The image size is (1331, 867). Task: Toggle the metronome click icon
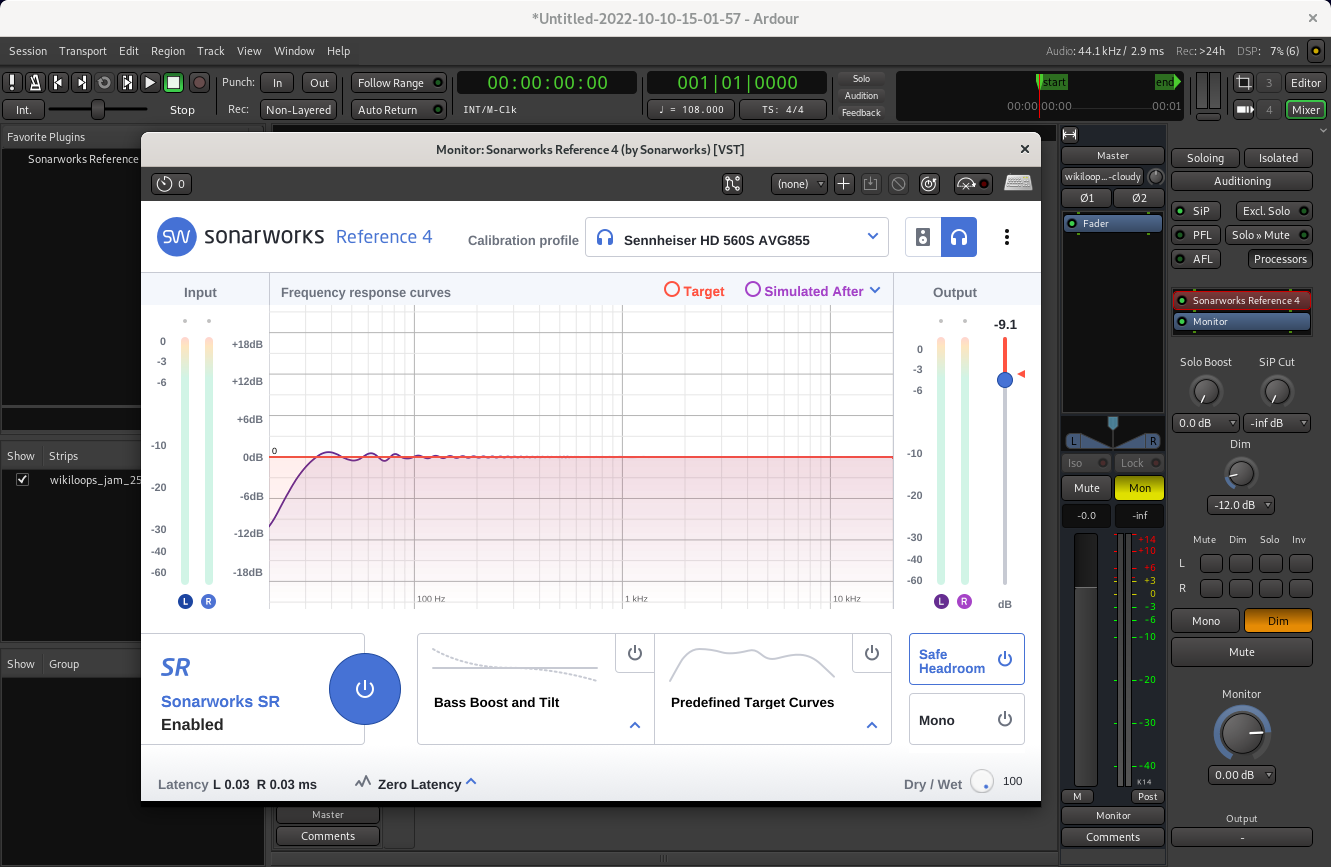(x=35, y=83)
